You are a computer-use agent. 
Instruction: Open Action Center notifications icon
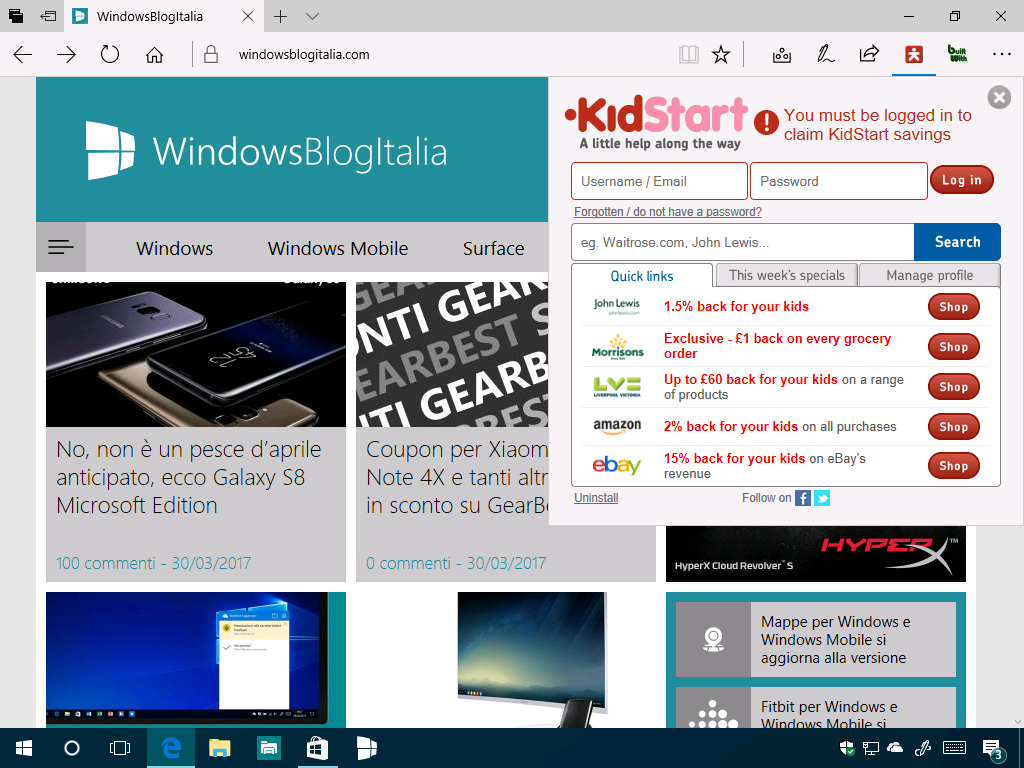(992, 750)
